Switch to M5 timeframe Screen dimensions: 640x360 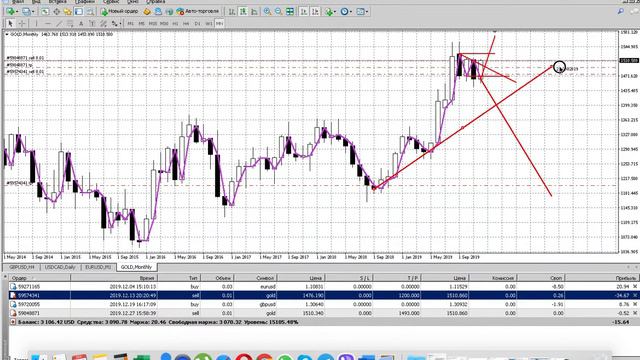(x=142, y=24)
